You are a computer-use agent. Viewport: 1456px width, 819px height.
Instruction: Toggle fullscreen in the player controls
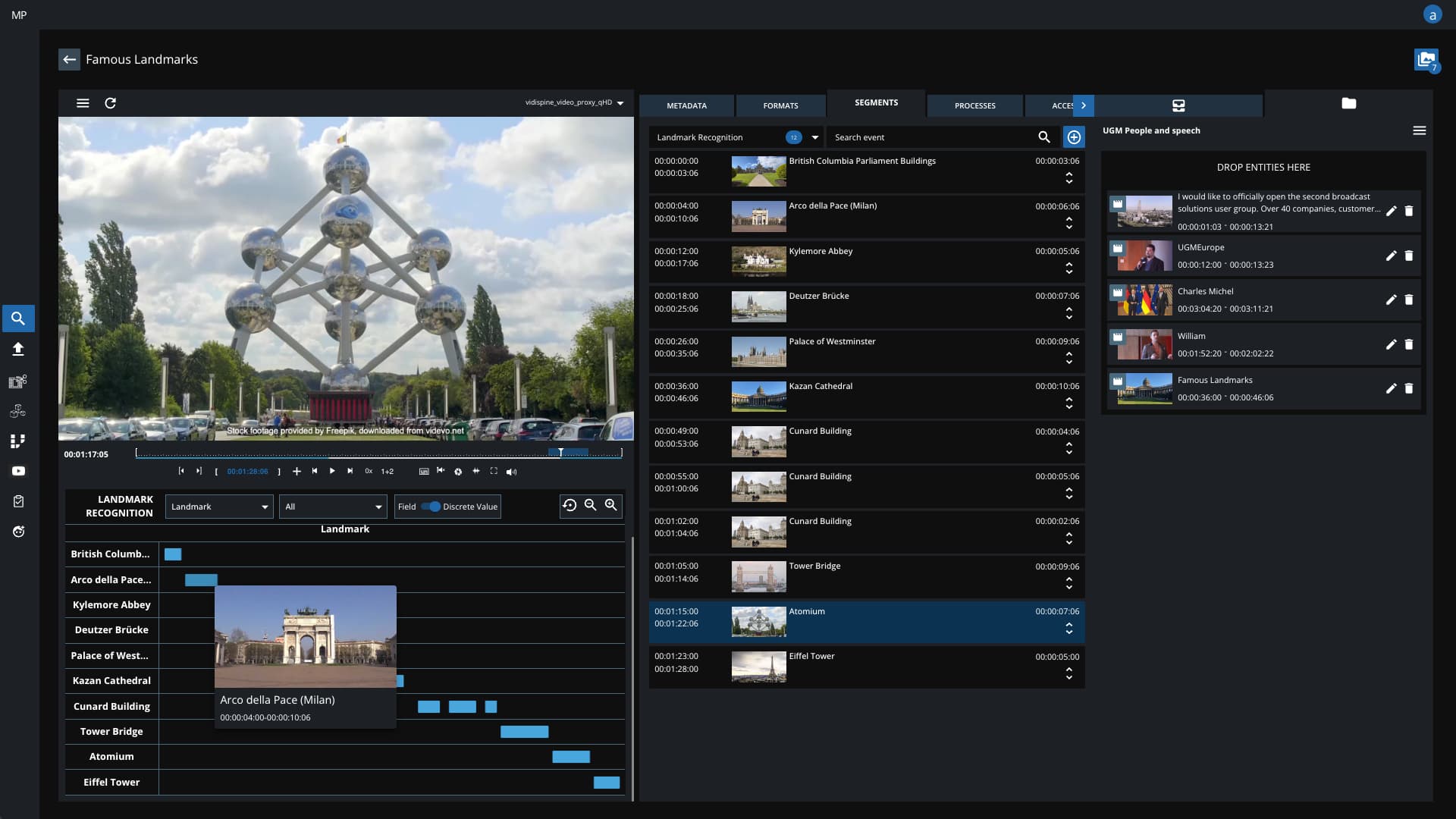click(x=494, y=471)
